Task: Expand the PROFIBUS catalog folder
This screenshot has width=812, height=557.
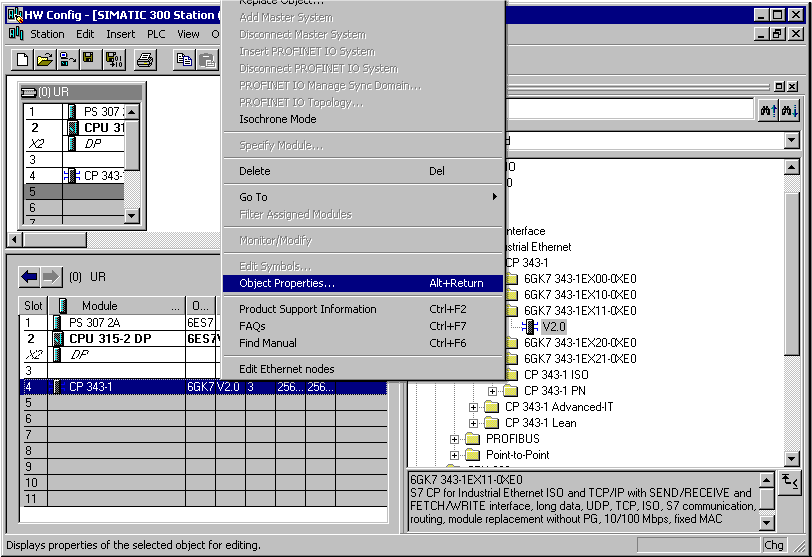Action: pyautogui.click(x=455, y=439)
